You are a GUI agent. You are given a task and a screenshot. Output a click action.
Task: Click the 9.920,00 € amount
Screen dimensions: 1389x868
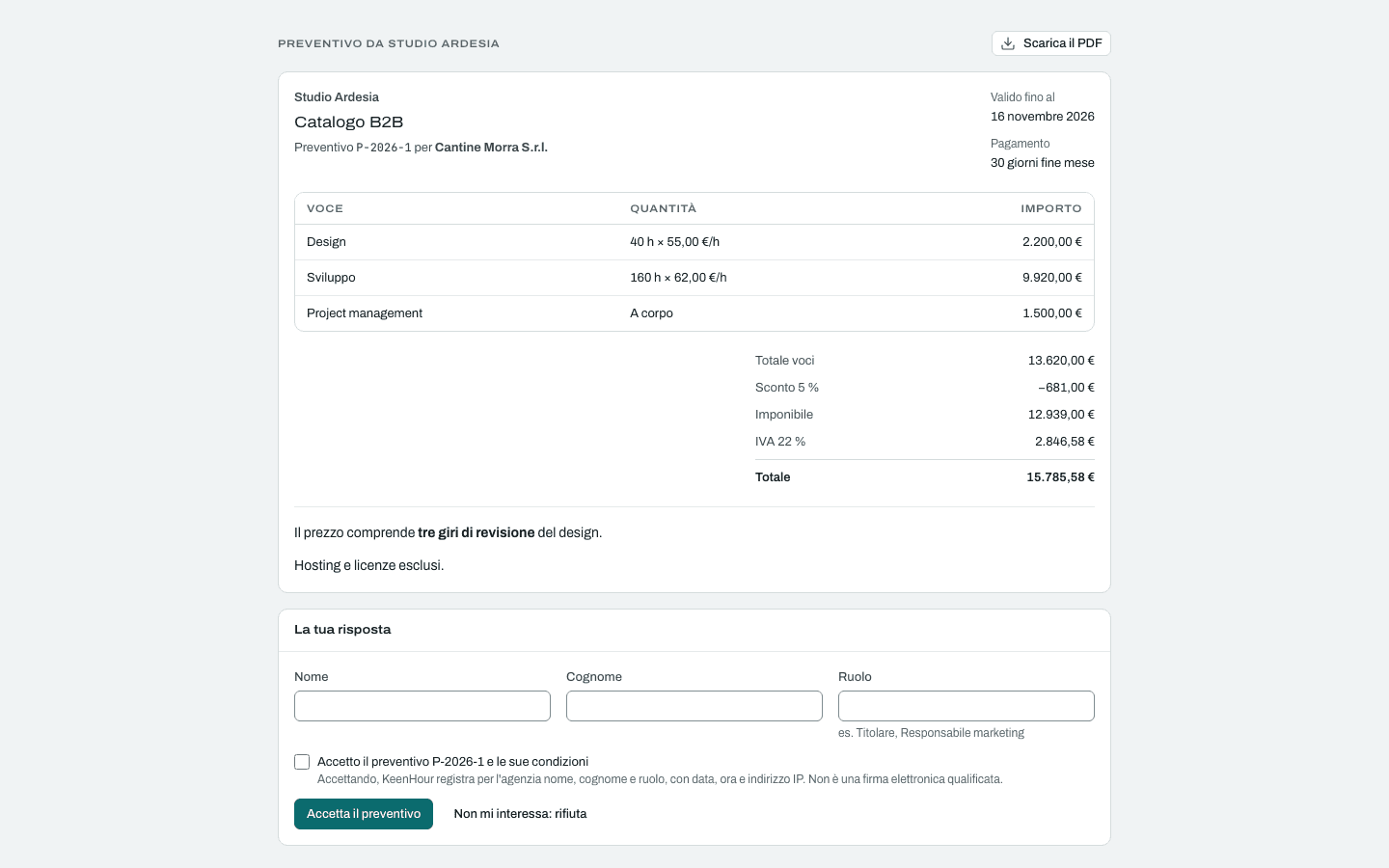point(1052,278)
